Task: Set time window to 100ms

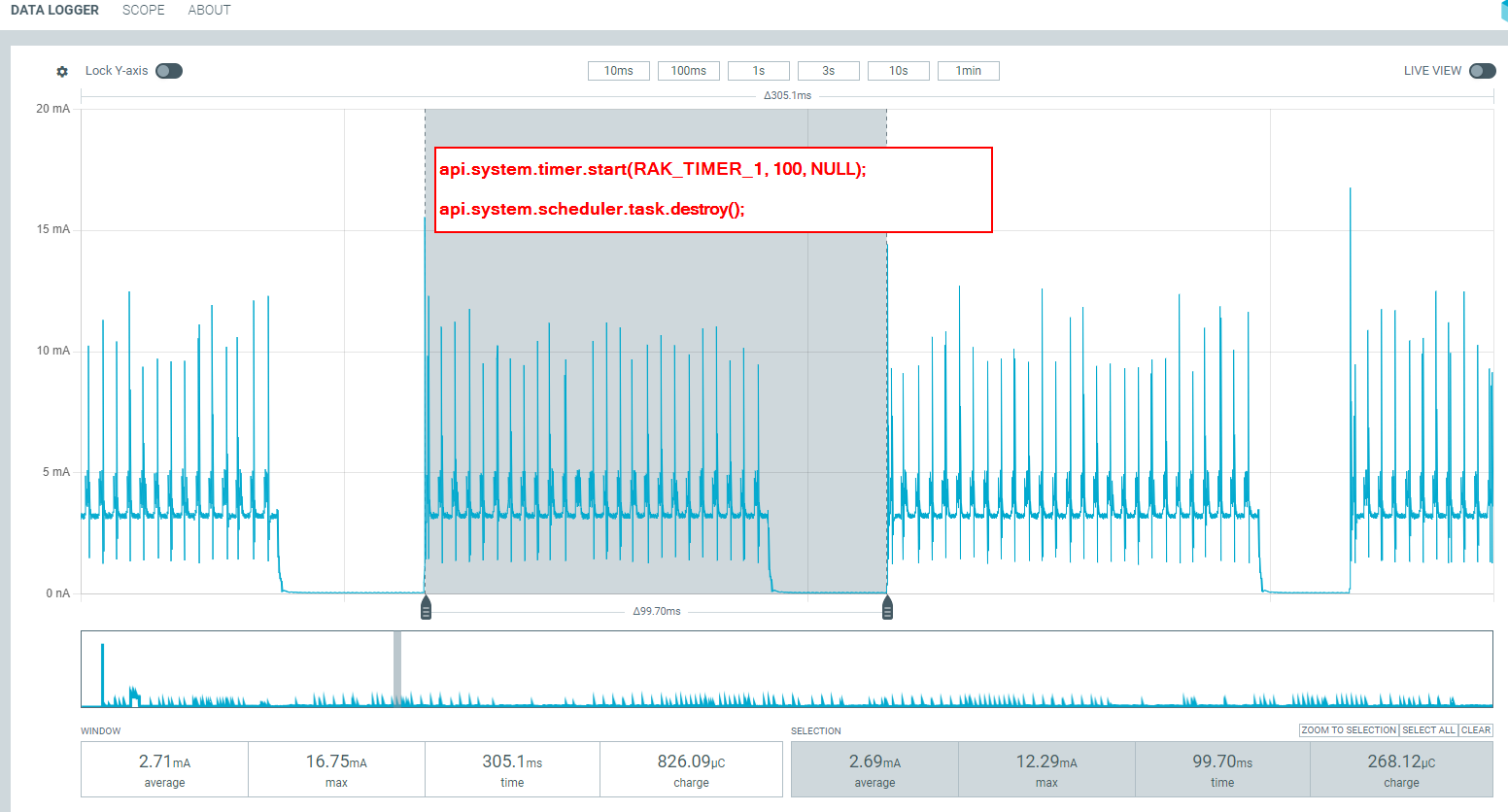Action: (688, 71)
